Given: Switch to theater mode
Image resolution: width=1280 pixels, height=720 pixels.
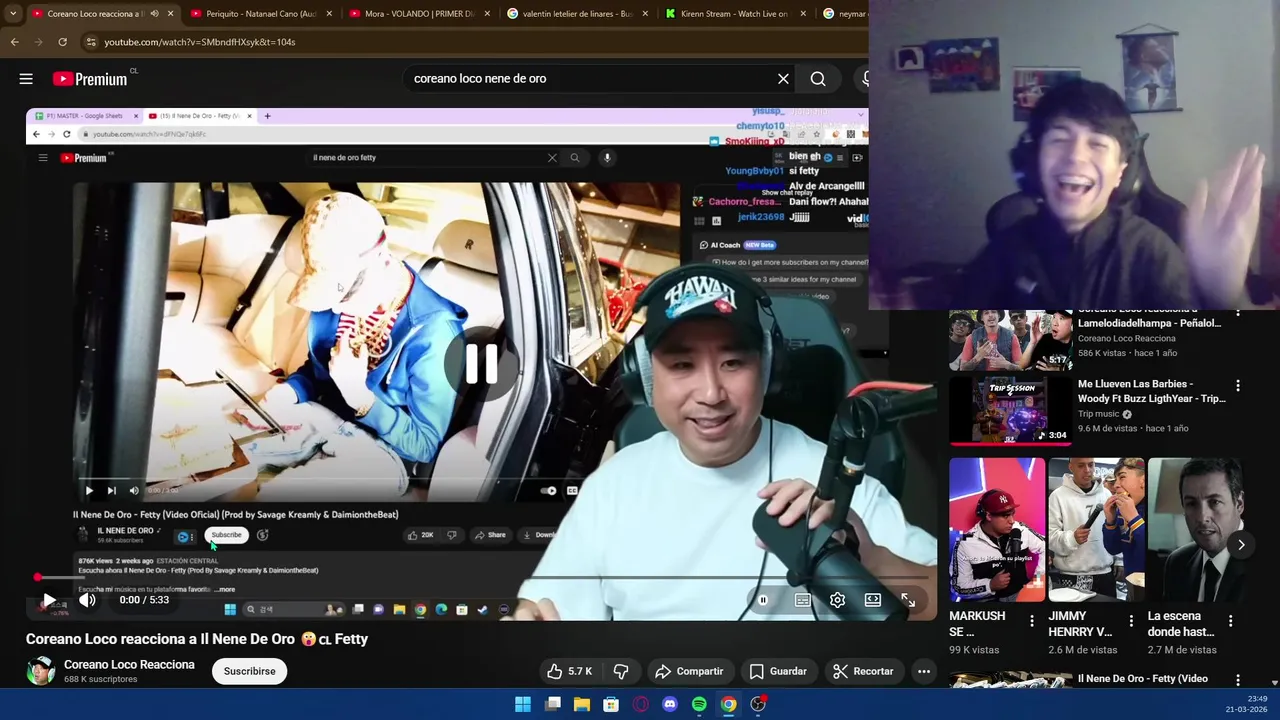Looking at the screenshot, I should pyautogui.click(x=873, y=600).
